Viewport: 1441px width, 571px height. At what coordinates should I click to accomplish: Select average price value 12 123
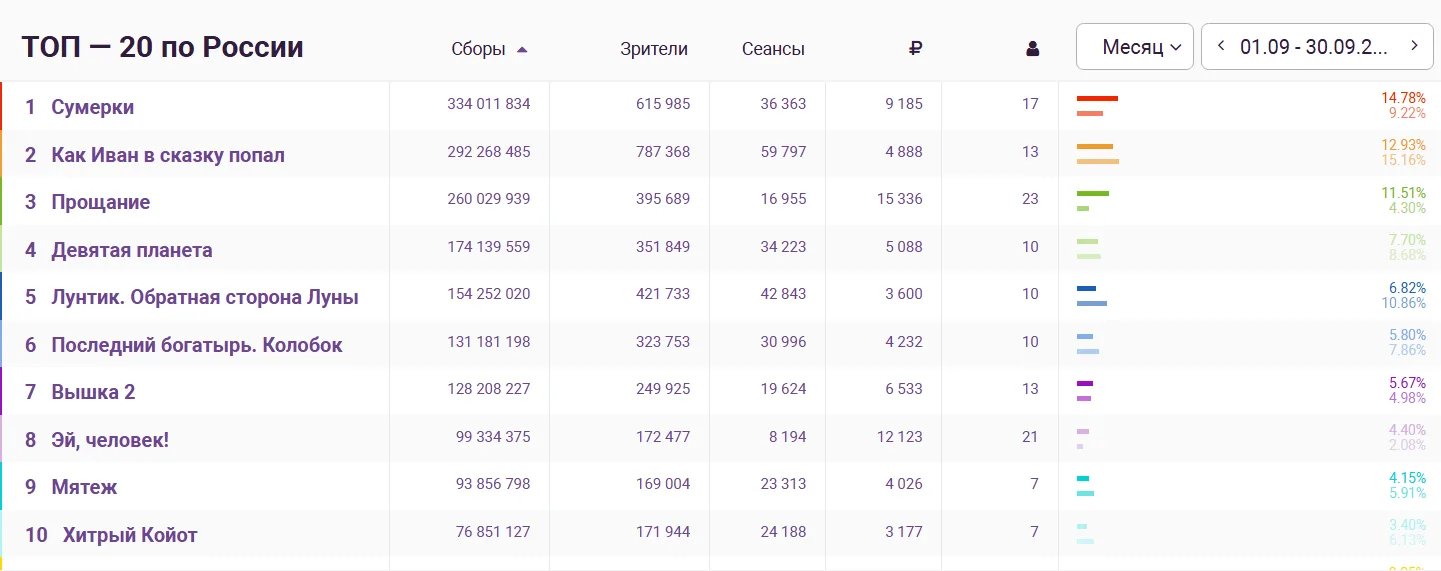(x=900, y=437)
